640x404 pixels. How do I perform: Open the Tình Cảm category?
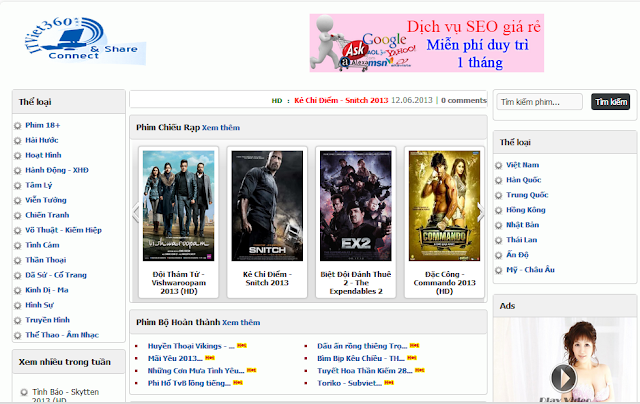click(x=42, y=245)
